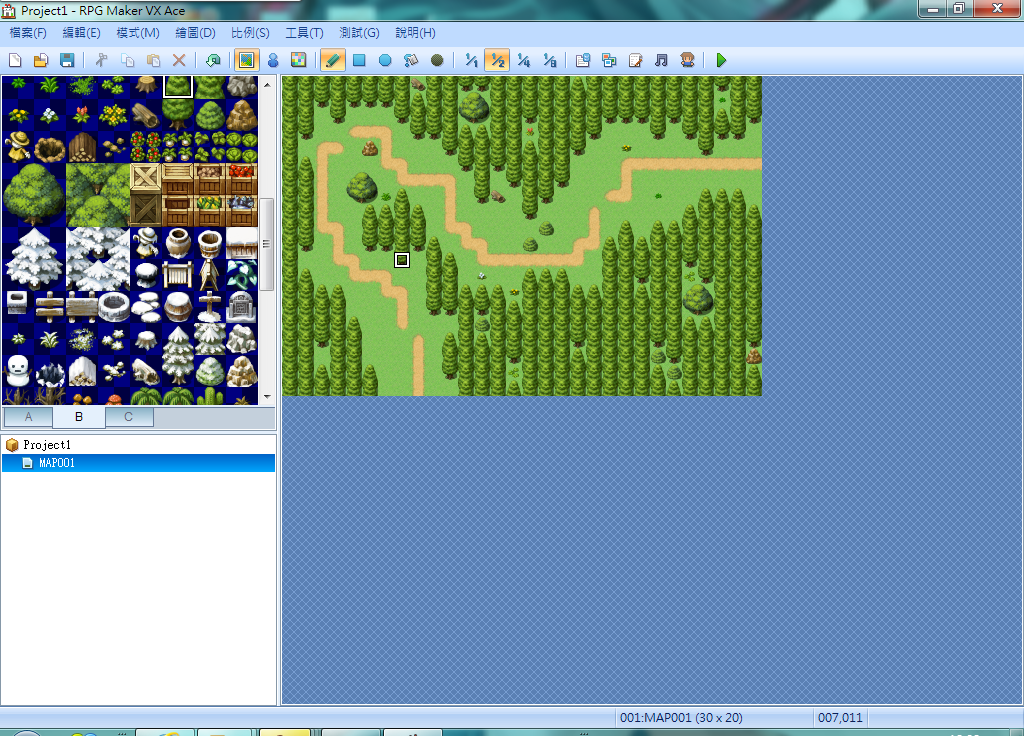Screen dimensions: 1024x736
Task: Open the 測試(G) menu
Action: tap(359, 33)
